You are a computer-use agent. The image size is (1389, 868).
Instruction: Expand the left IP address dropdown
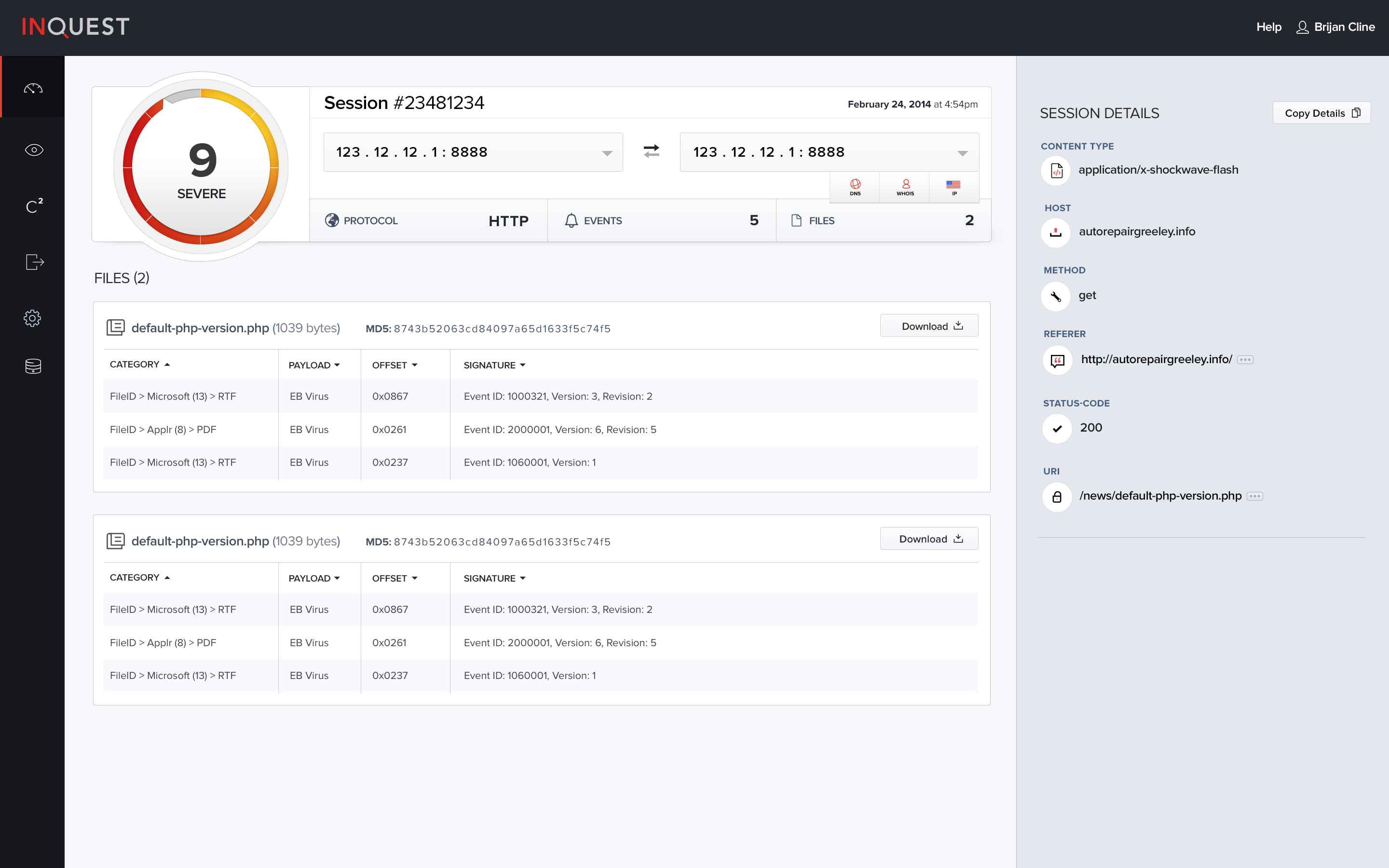point(607,152)
